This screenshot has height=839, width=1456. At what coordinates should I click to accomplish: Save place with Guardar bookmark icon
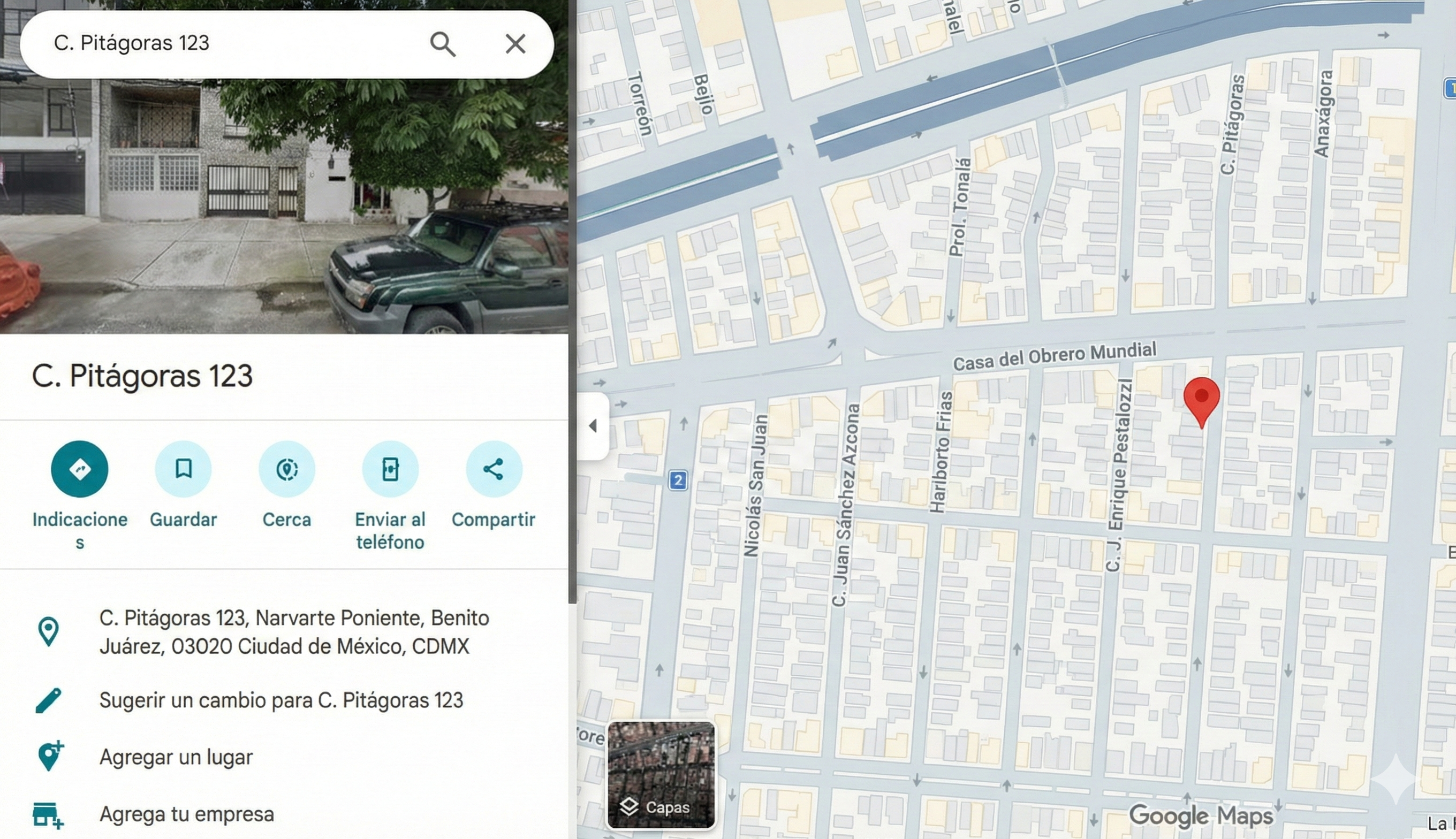tap(183, 469)
